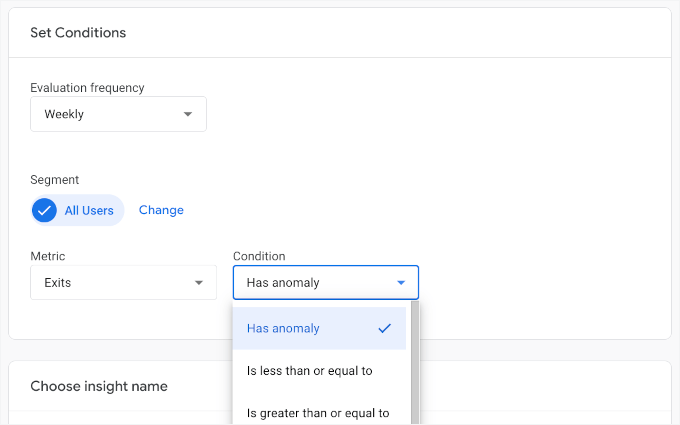The width and height of the screenshot is (680, 425).
Task: Click the checkmark beside Has anomaly option
Action: coord(385,328)
